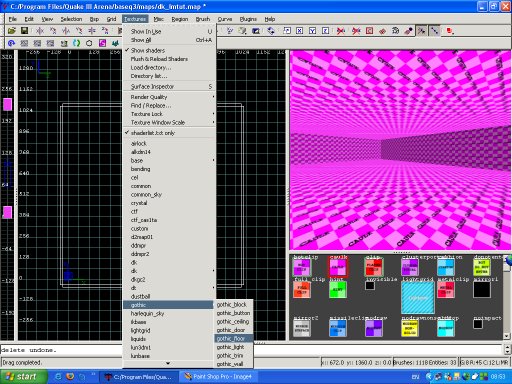Click the blue swirl patch toolbar icon

click(11, 43)
